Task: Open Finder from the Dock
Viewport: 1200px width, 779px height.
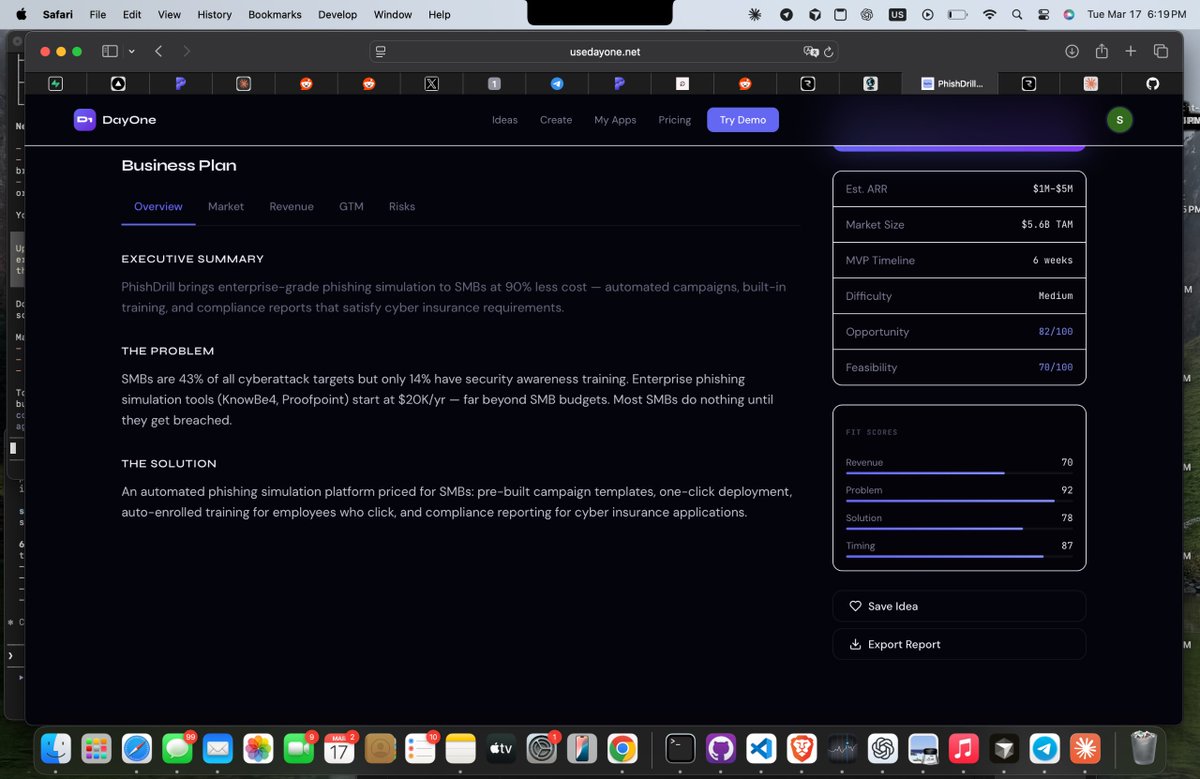Action: click(x=56, y=748)
